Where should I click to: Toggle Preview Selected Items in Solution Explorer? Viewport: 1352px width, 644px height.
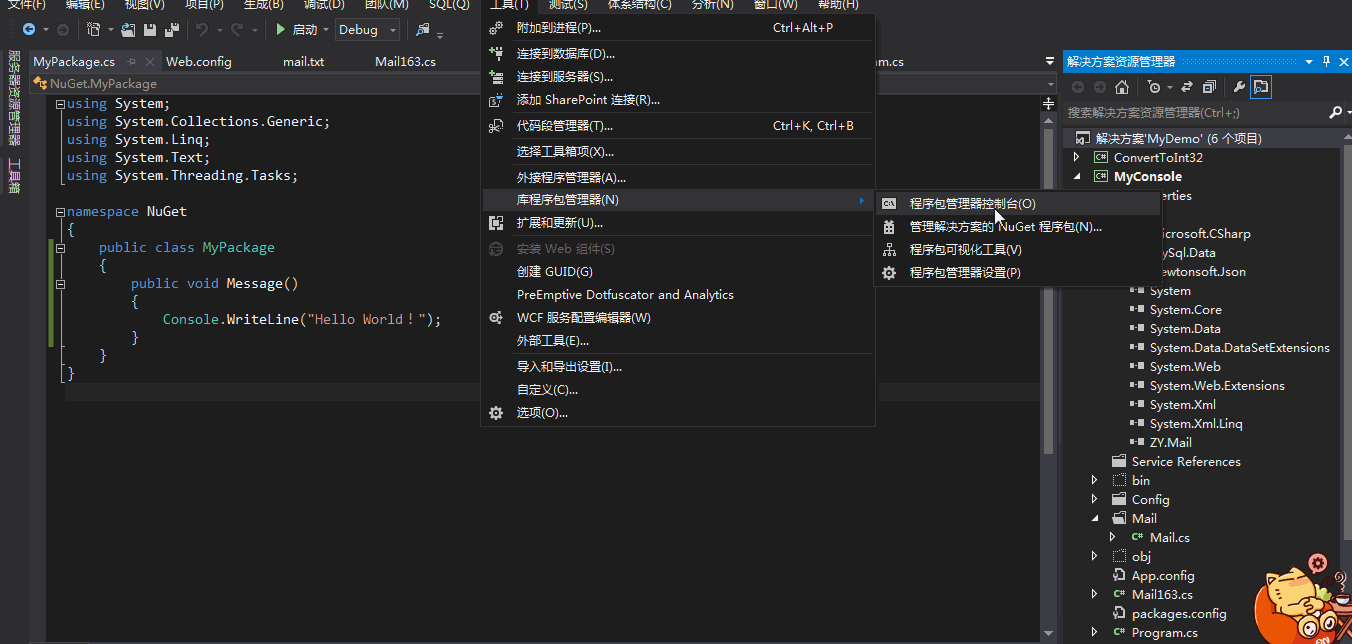(1261, 87)
